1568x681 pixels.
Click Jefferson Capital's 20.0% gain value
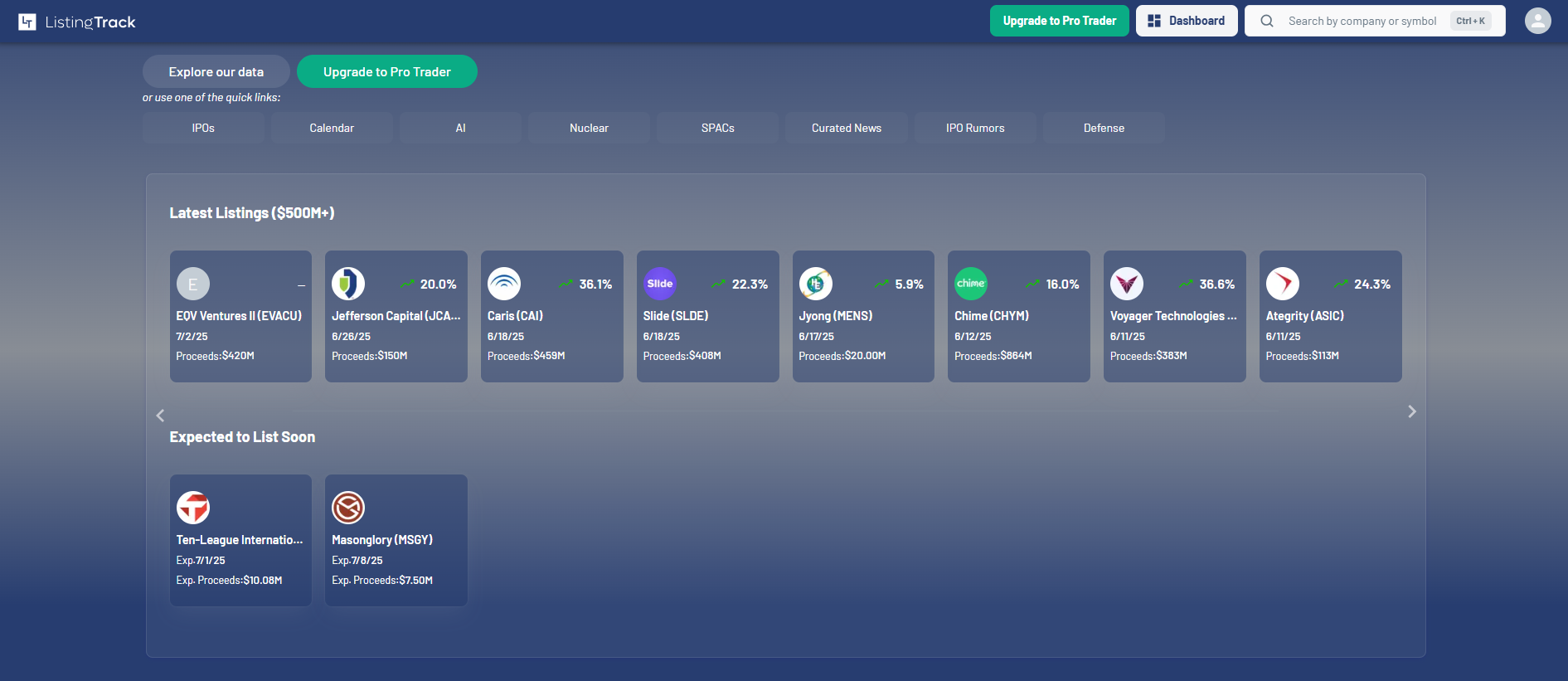click(439, 285)
